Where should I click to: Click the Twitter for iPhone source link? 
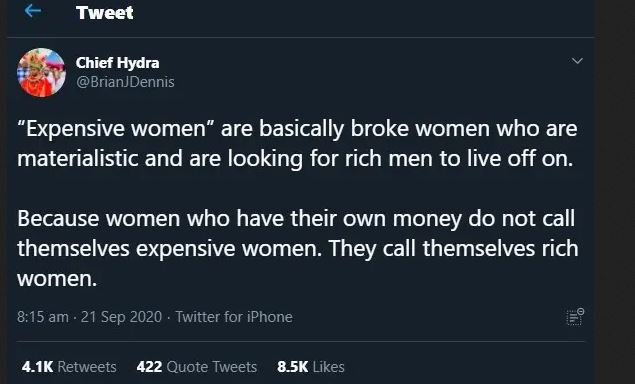[234, 317]
